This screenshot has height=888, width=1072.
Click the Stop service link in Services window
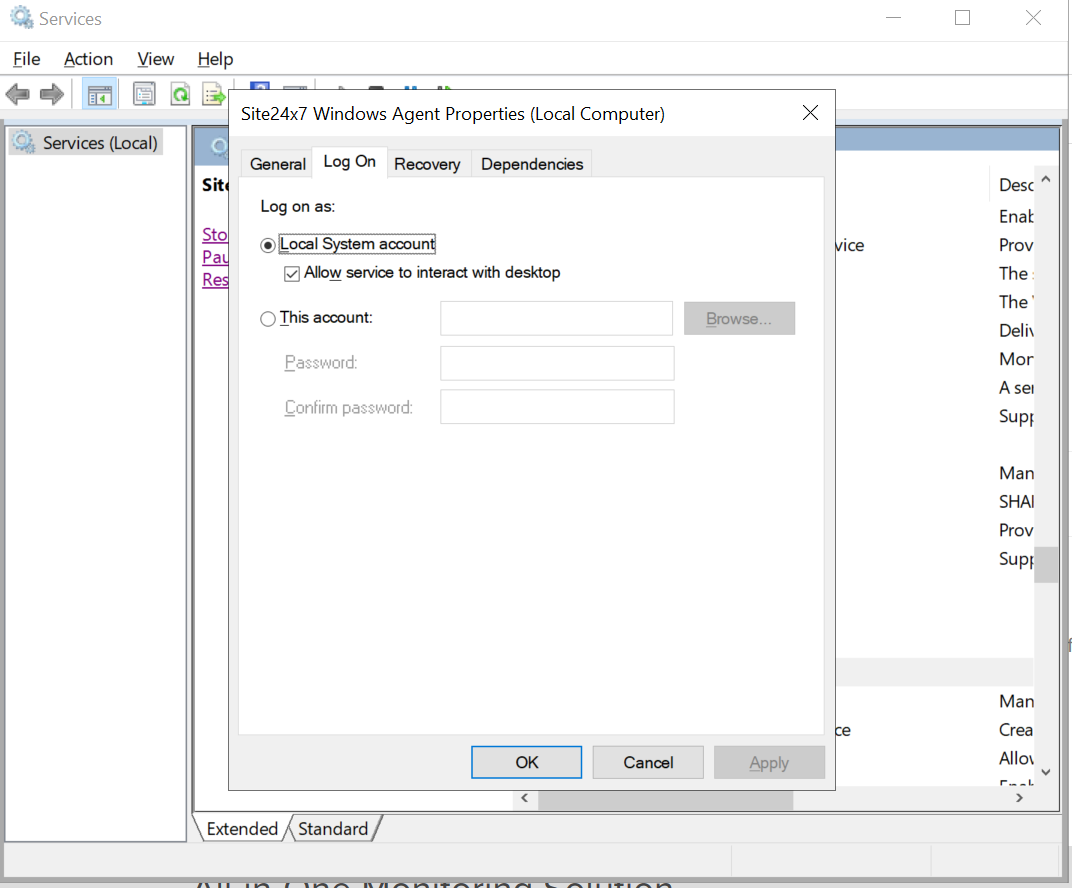click(215, 234)
